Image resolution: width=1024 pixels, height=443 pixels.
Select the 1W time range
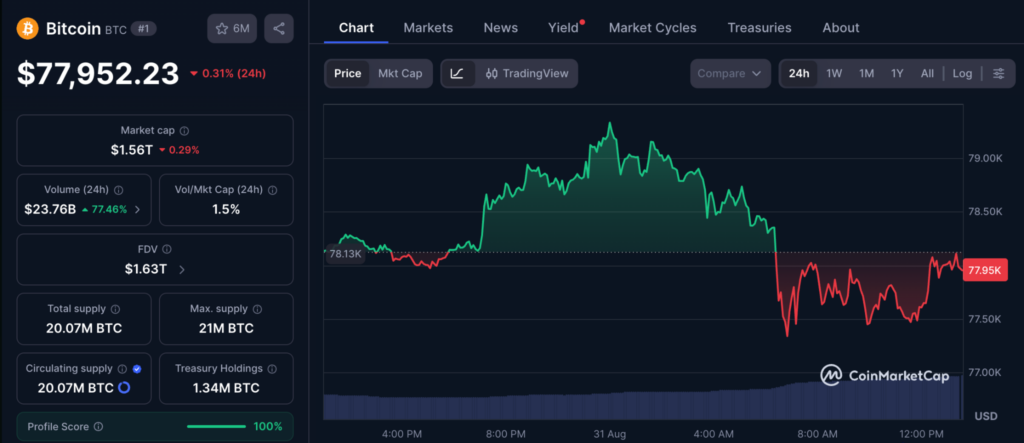pos(834,73)
